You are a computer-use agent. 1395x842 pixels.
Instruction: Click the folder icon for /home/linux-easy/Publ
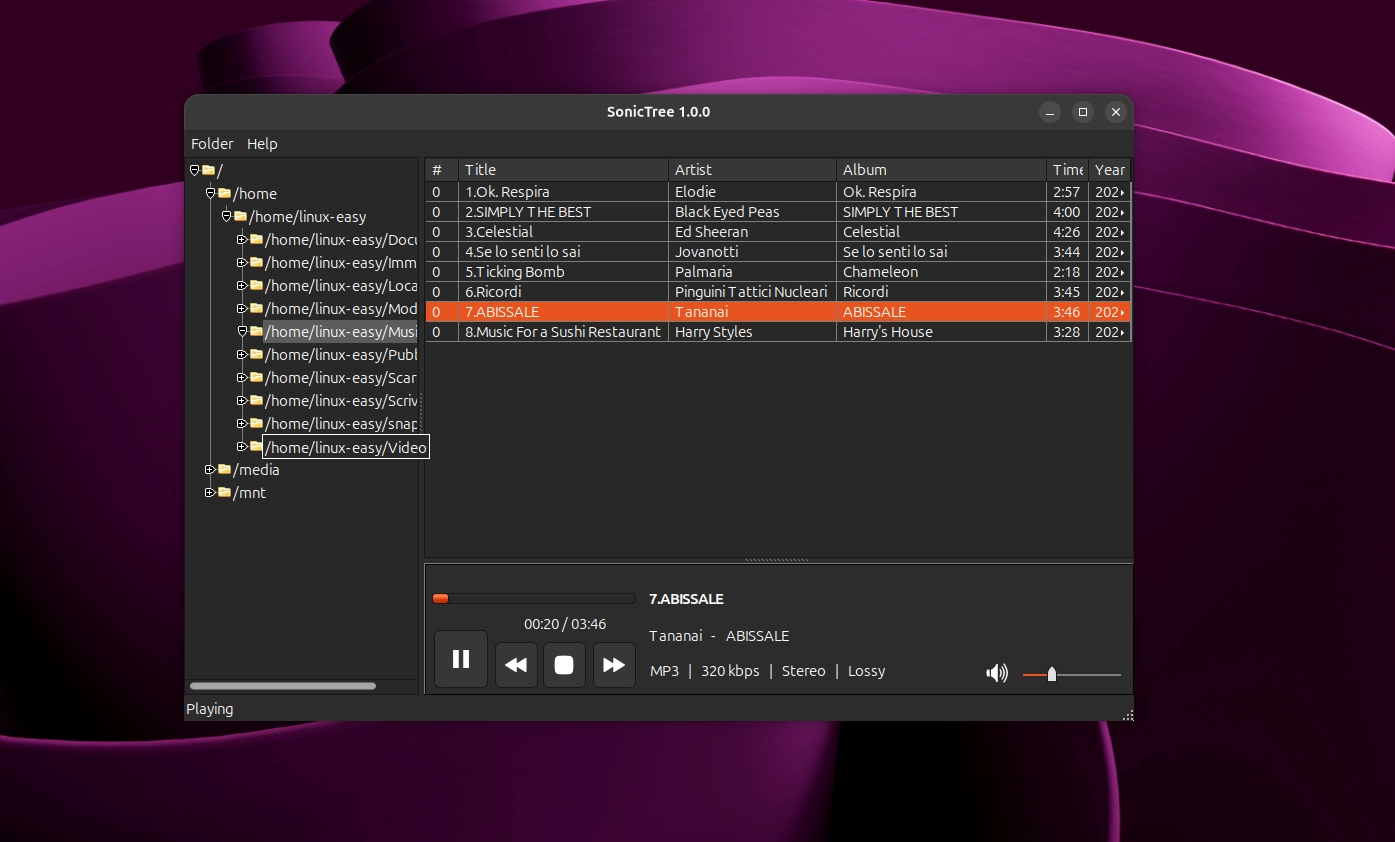point(256,354)
